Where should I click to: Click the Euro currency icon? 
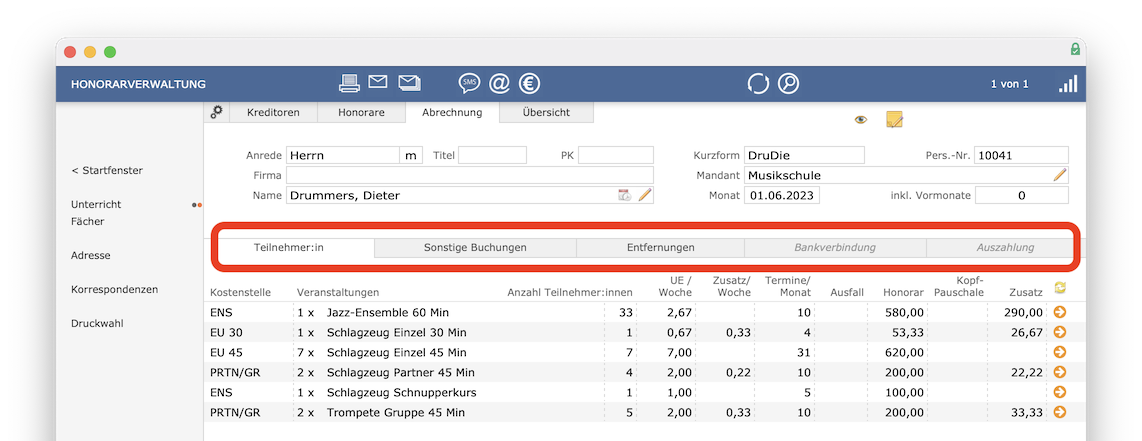click(x=529, y=84)
